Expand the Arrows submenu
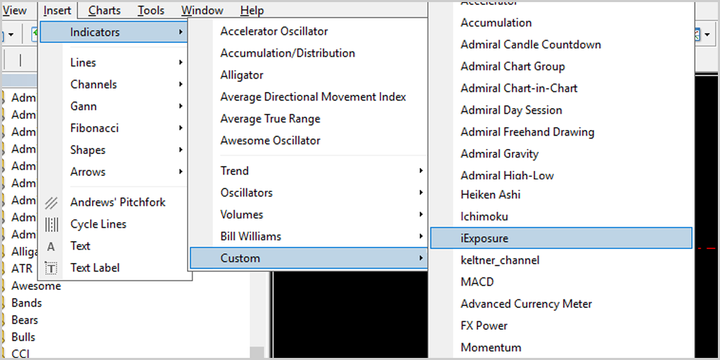Screen dimensions: 720x360 (x=113, y=172)
